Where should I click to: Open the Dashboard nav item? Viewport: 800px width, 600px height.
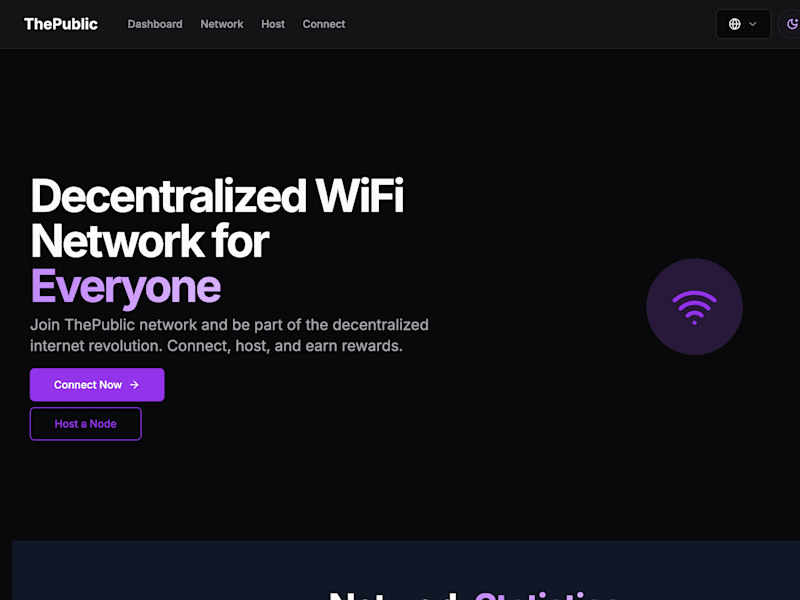click(x=155, y=24)
